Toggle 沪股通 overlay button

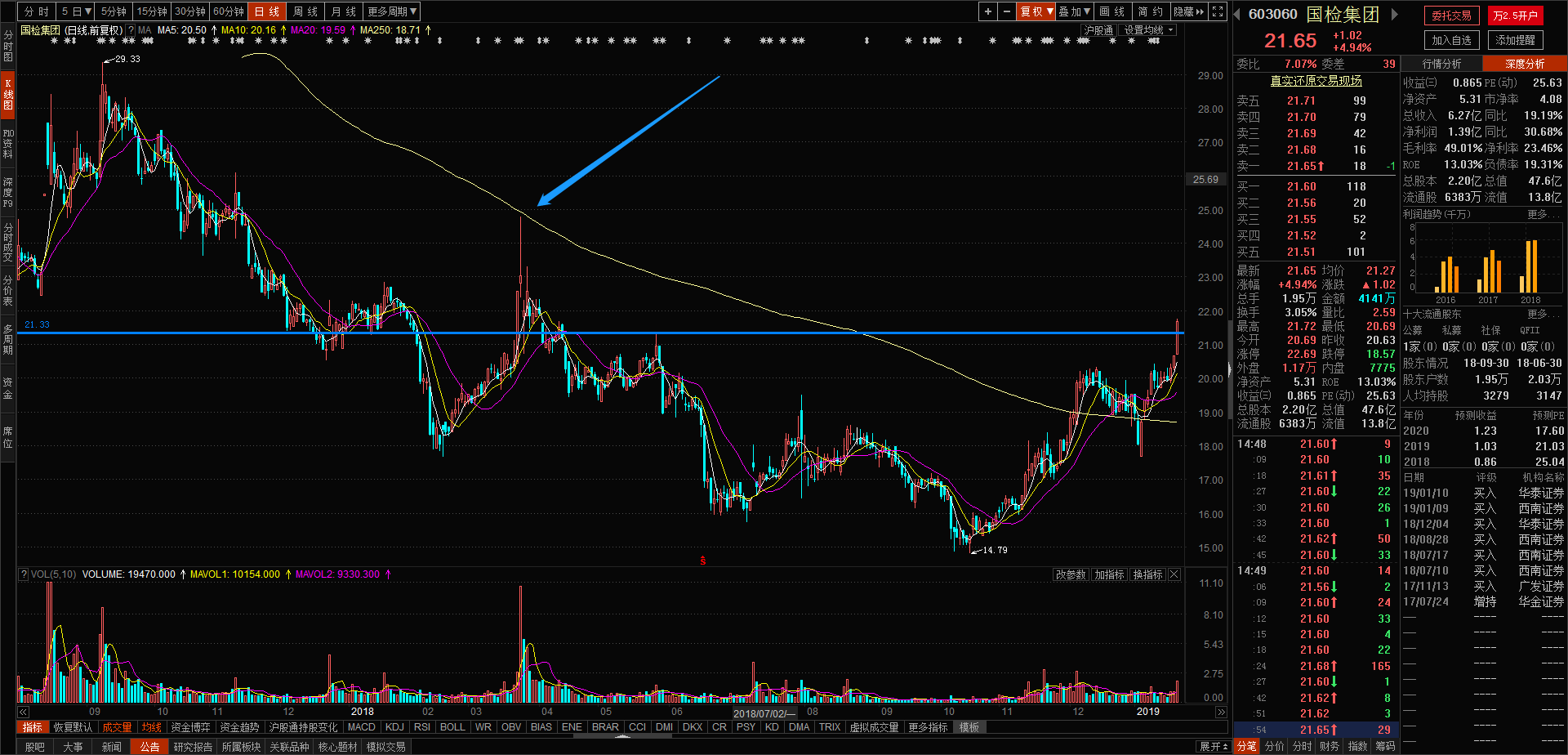click(1098, 30)
